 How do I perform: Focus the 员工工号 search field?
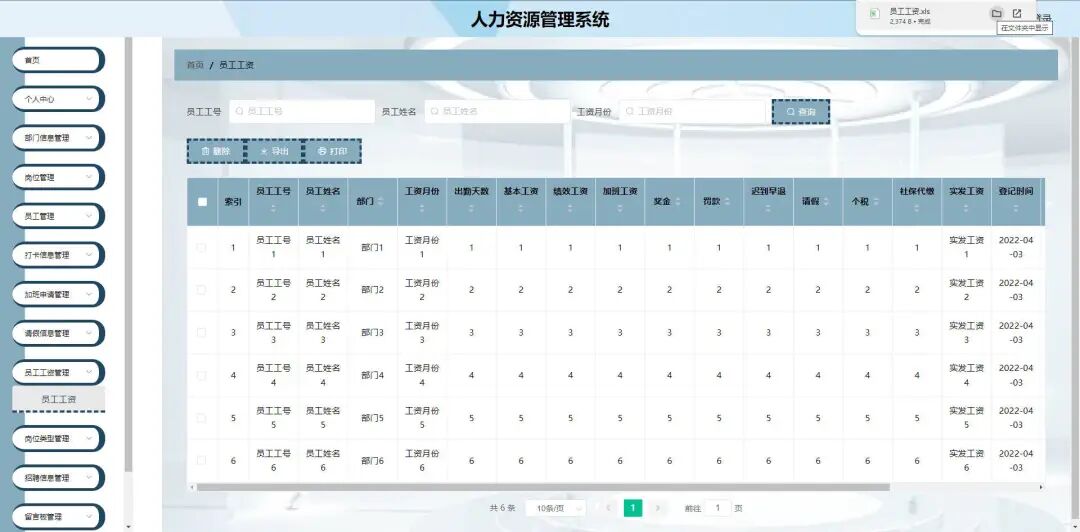(302, 111)
